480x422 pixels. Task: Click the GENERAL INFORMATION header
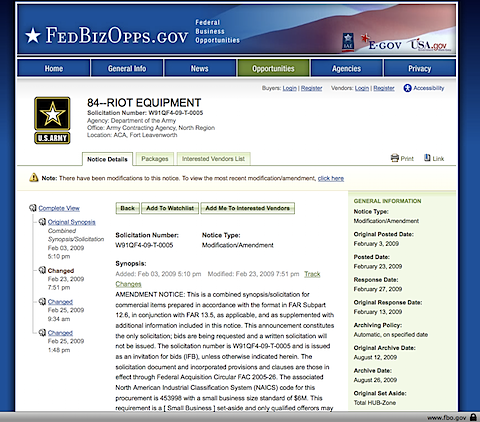[x=387, y=201]
